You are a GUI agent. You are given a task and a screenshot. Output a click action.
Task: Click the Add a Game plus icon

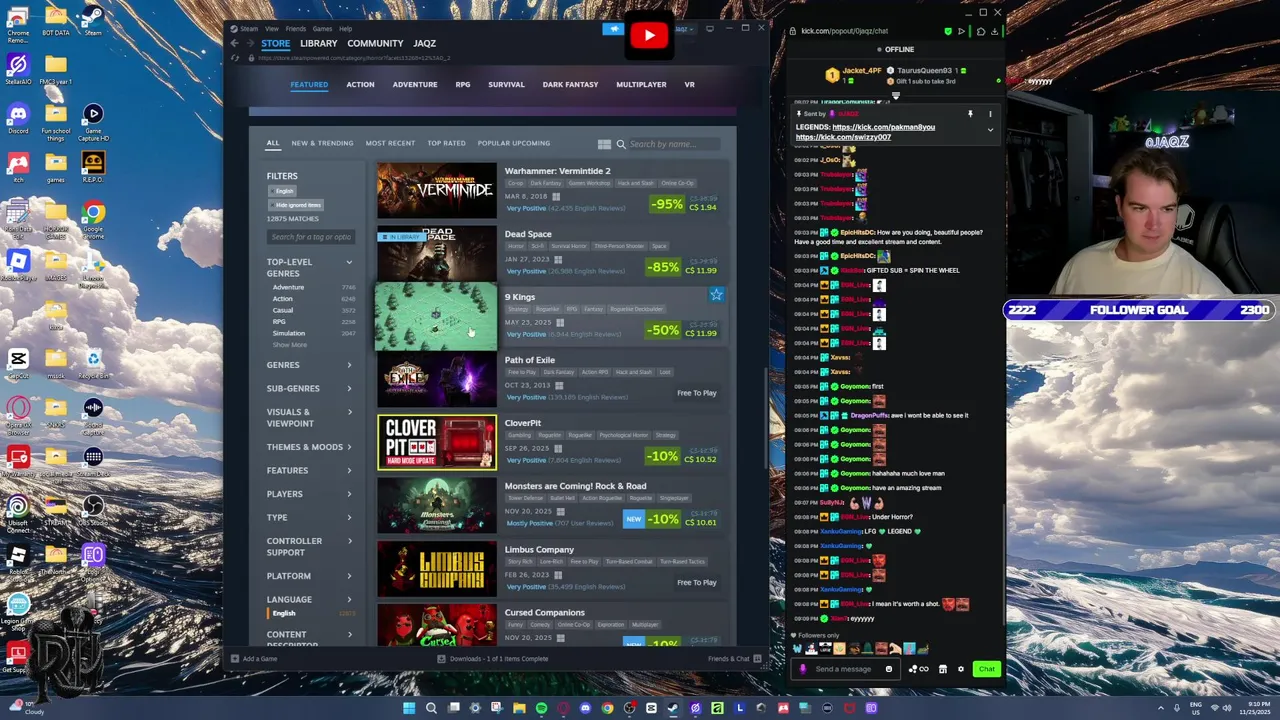235,658
